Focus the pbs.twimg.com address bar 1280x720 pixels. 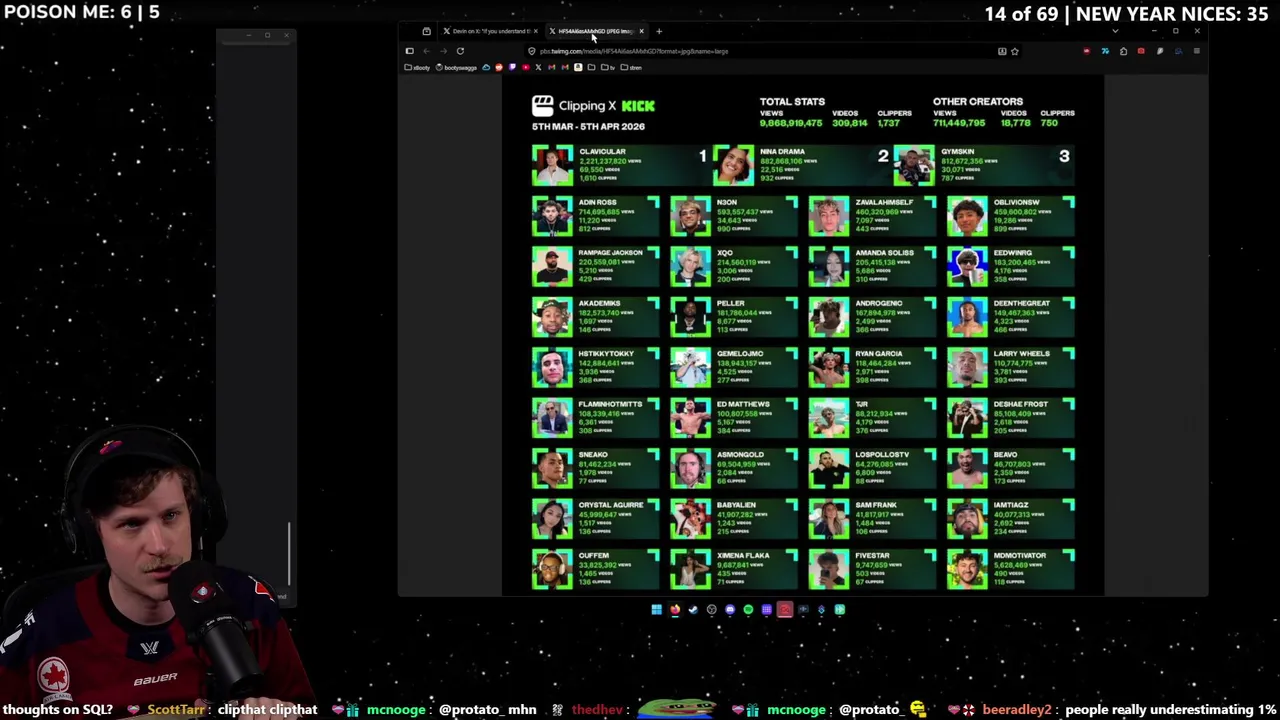[x=760, y=51]
